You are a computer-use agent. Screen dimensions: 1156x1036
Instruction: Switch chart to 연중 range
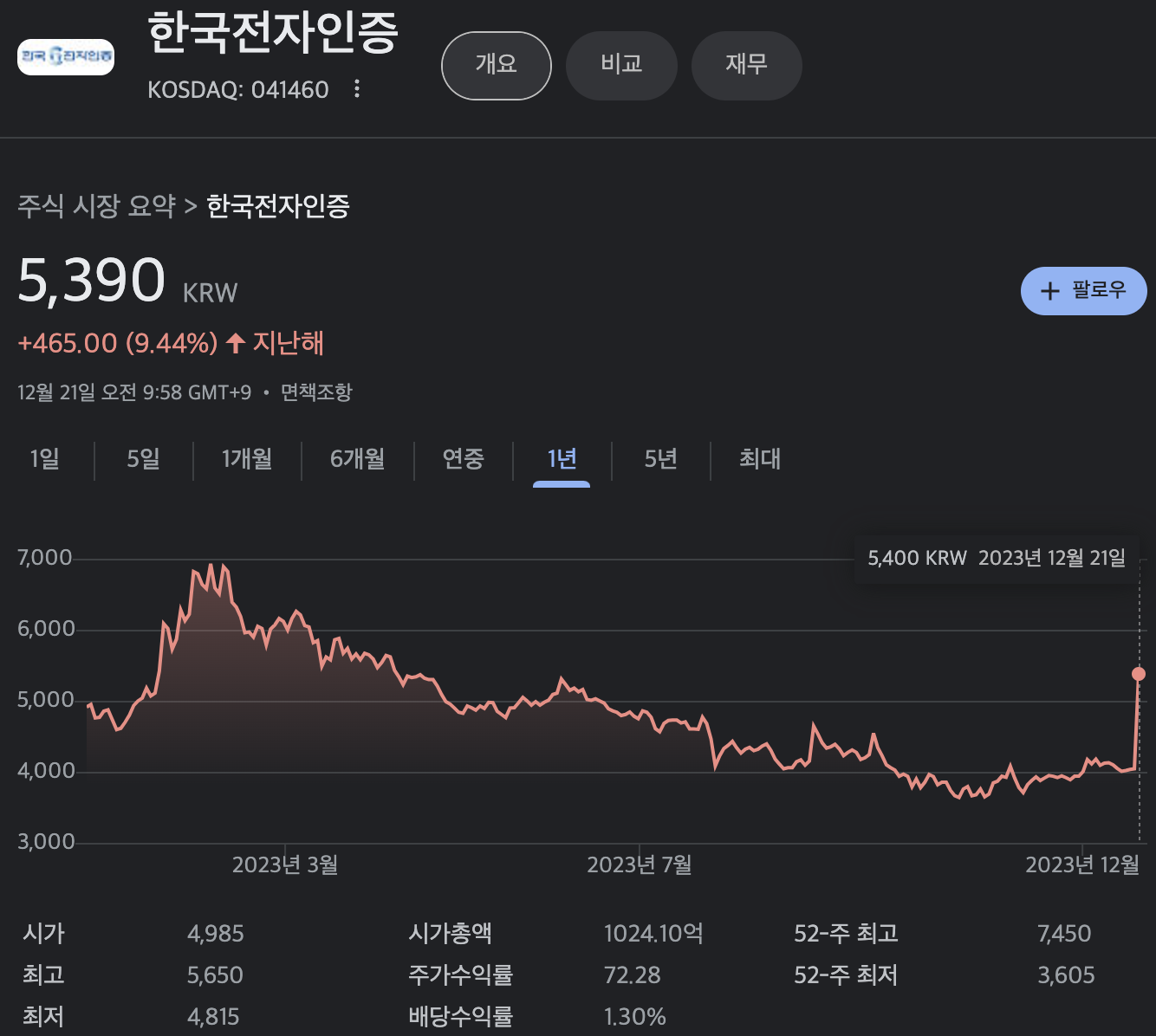pyautogui.click(x=464, y=459)
